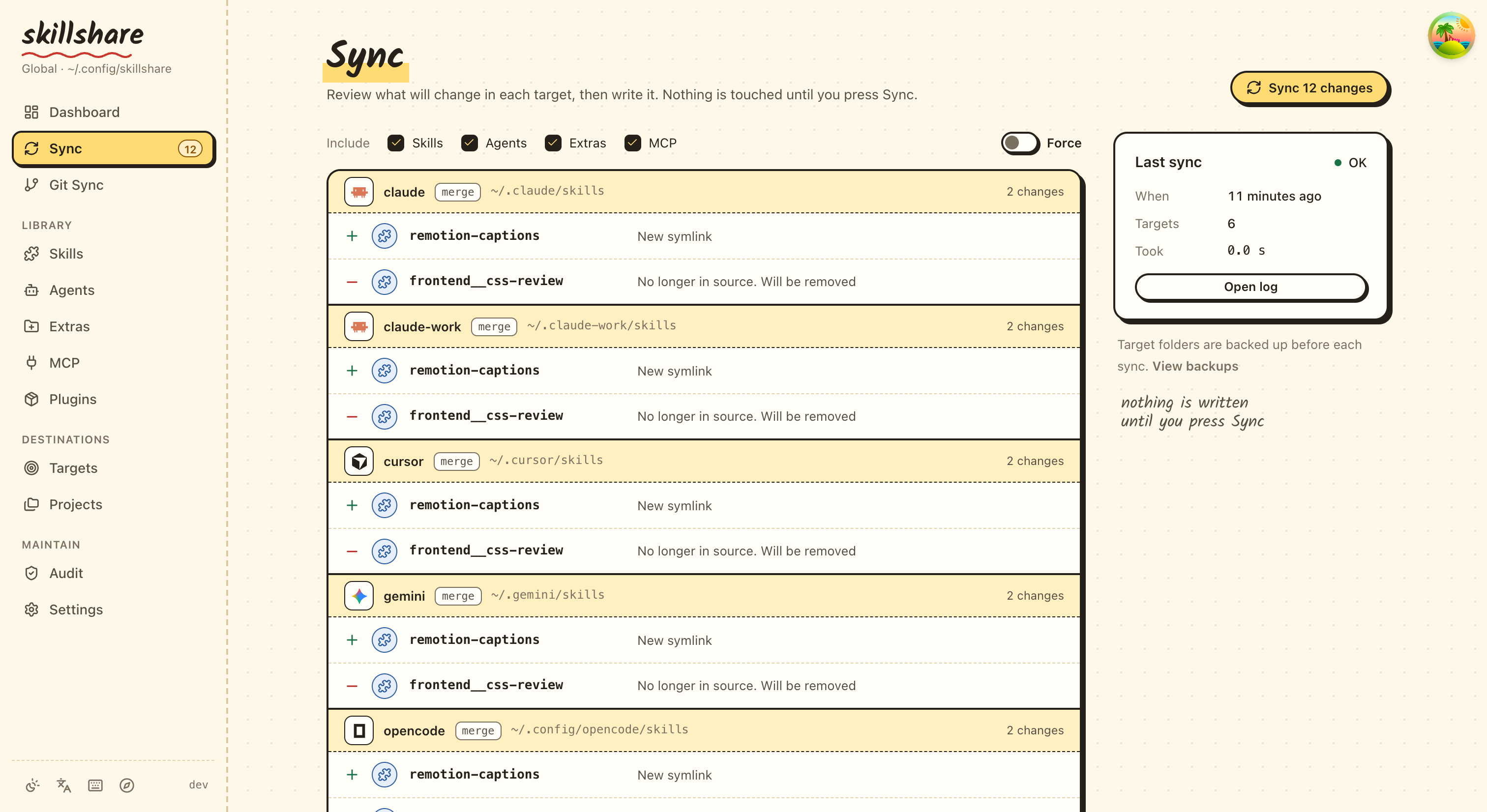This screenshot has height=812, width=1487.
Task: Open the Audit page
Action: [x=113, y=573]
